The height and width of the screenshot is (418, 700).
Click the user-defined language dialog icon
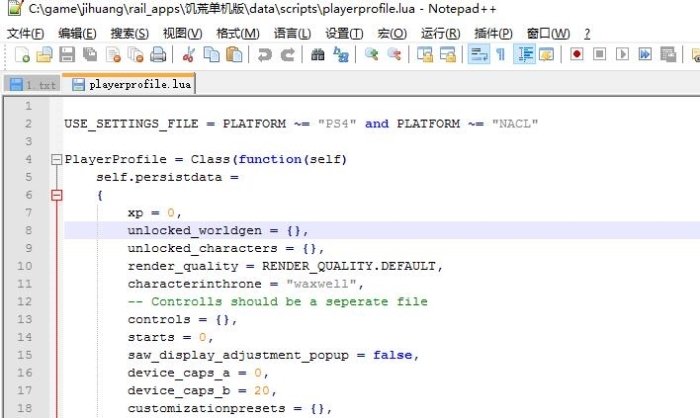click(x=546, y=54)
